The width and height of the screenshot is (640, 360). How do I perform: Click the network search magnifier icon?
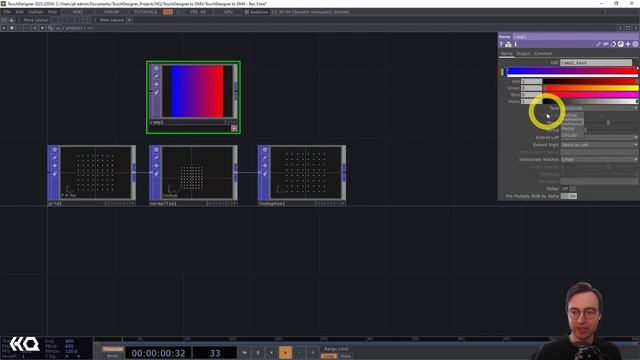click(50, 28)
